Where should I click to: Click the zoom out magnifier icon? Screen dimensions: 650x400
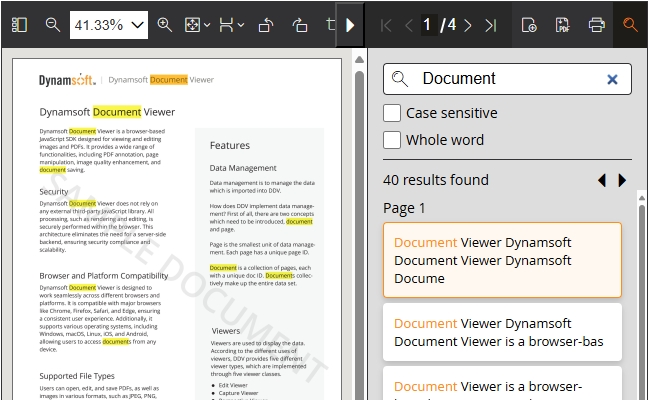click(53, 25)
